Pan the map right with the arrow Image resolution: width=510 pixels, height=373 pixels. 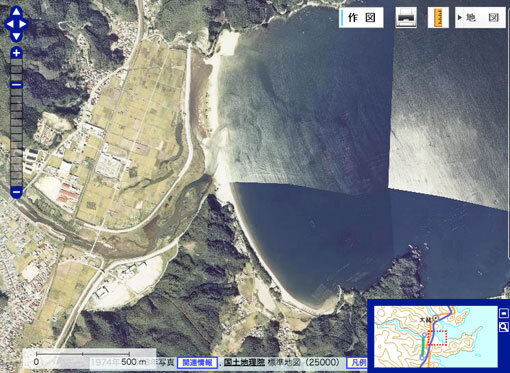click(23, 24)
